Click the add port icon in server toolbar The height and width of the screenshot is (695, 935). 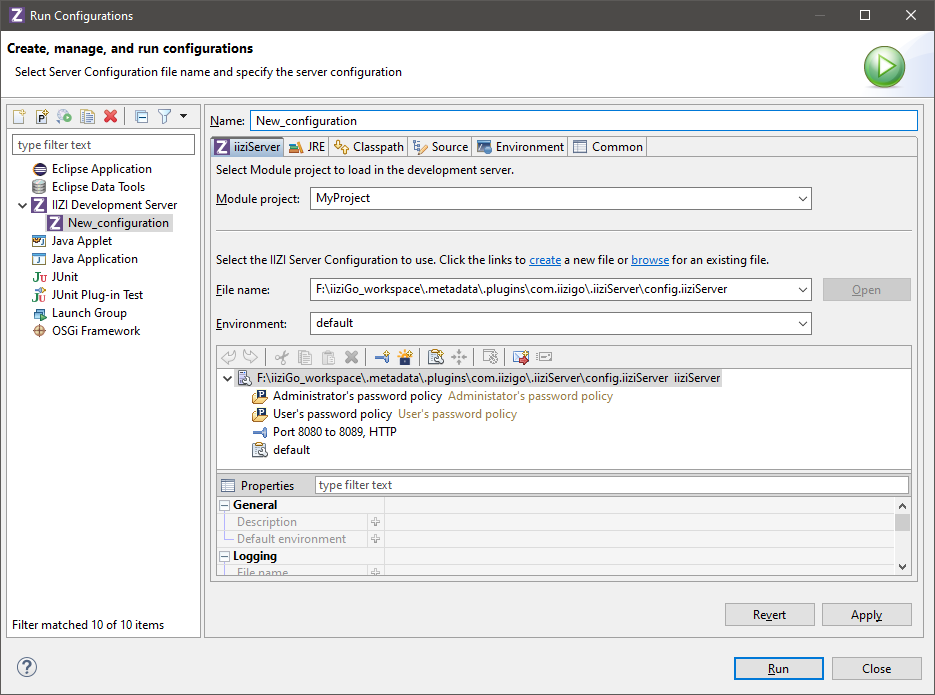[x=381, y=356]
